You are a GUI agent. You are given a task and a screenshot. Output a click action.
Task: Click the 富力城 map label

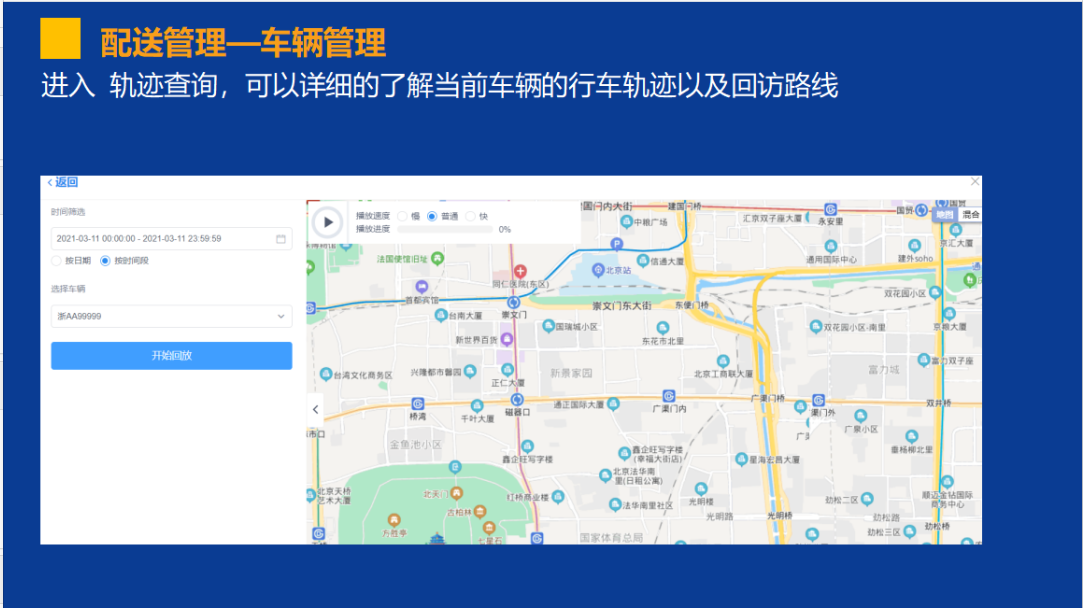click(x=884, y=370)
